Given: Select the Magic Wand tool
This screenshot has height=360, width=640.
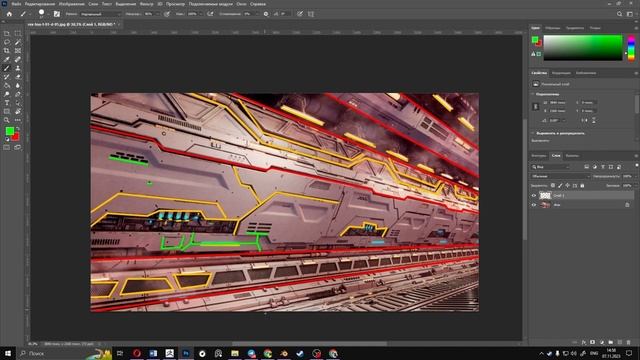Looking at the screenshot, I should point(18,42).
